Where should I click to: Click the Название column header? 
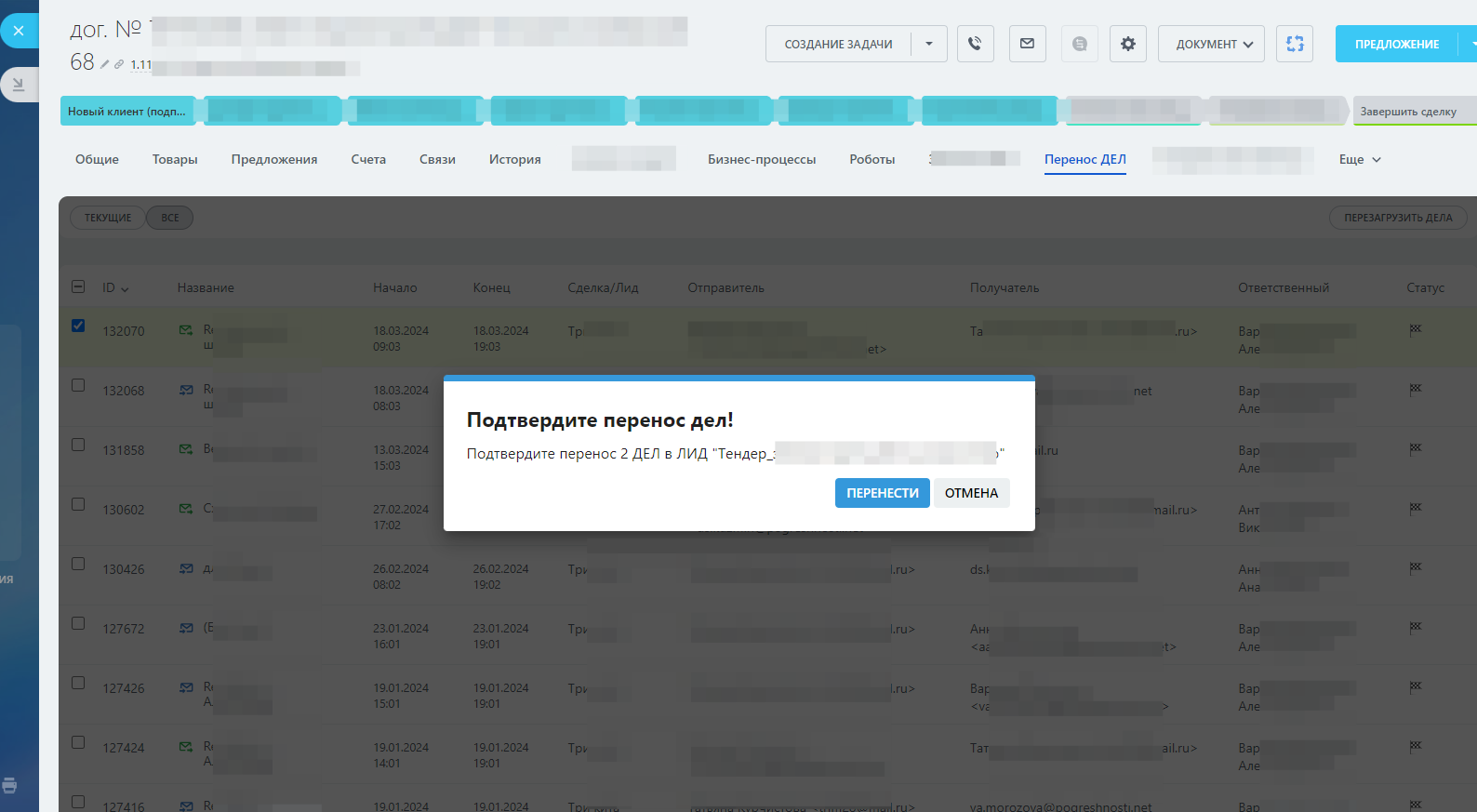pyautogui.click(x=206, y=287)
